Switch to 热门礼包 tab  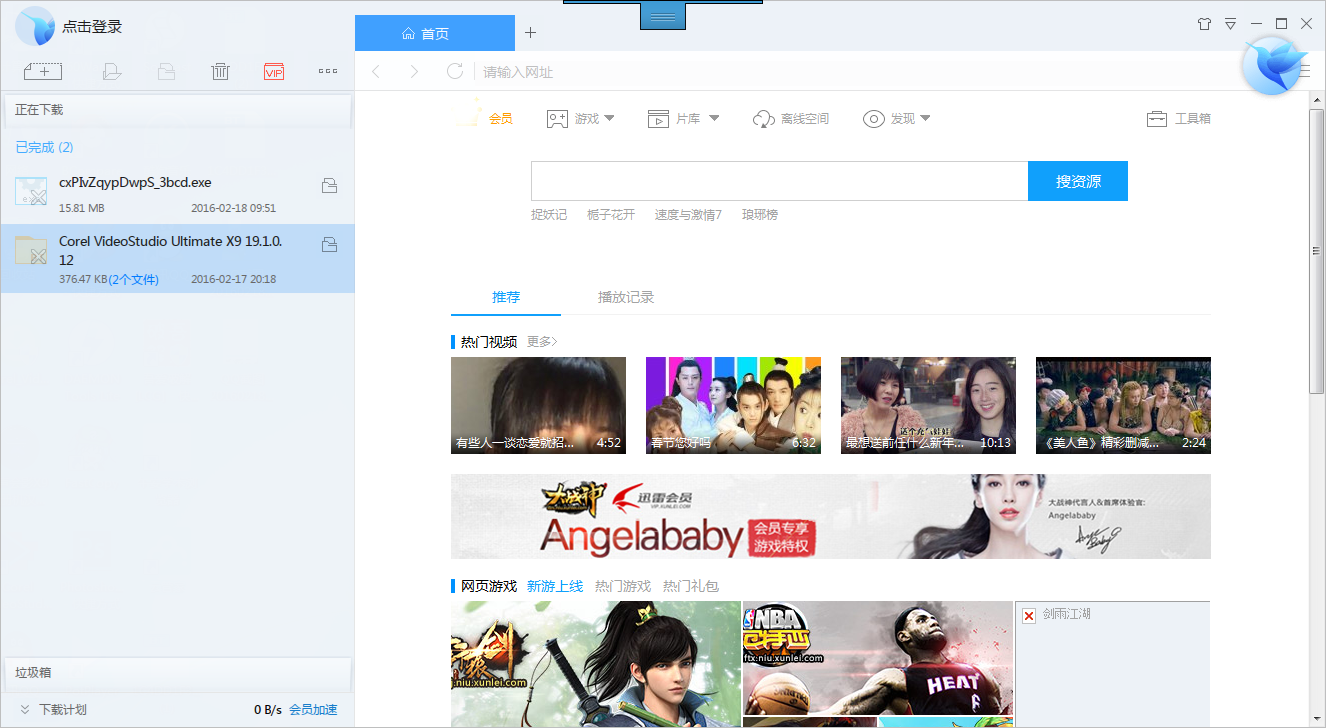pos(691,586)
